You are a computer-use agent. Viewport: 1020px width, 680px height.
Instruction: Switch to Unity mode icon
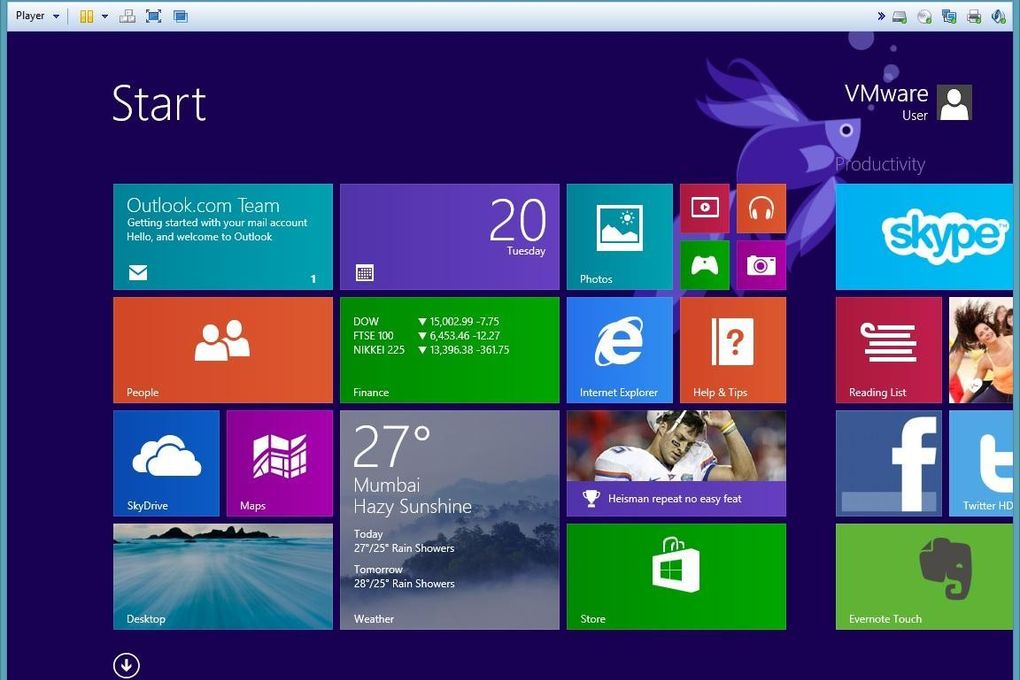point(181,16)
